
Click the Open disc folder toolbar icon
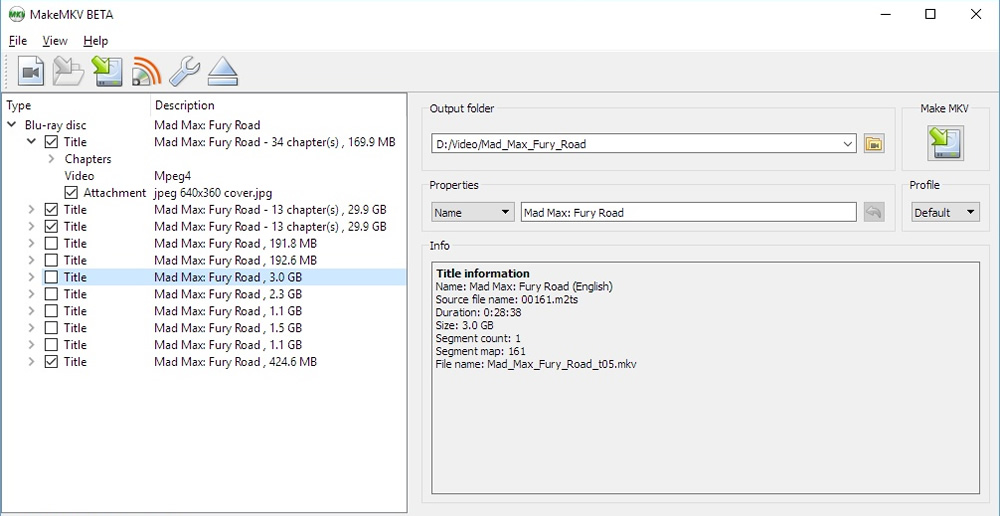68,71
